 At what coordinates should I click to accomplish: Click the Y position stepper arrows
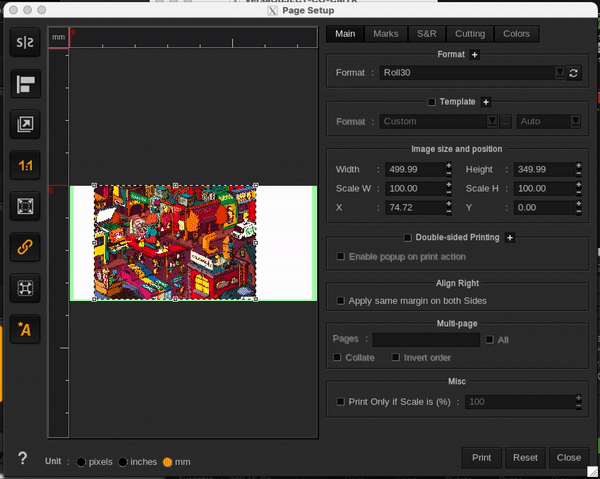[579, 208]
